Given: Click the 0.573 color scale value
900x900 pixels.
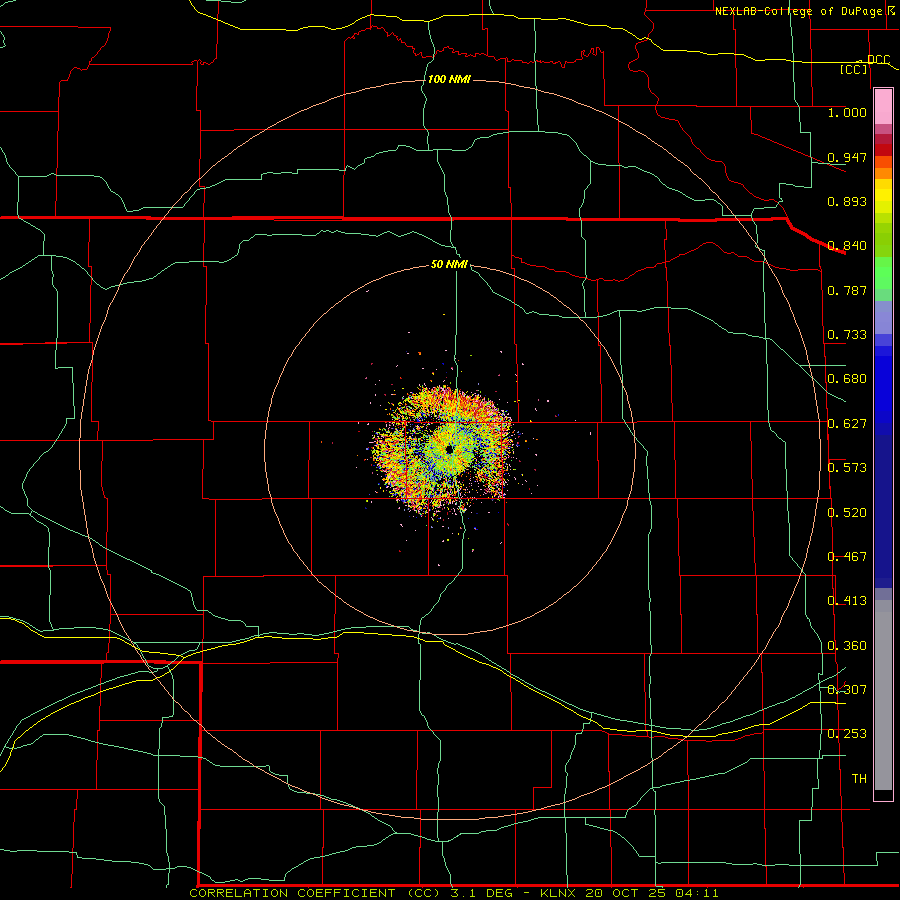Looking at the screenshot, I should point(847,468).
